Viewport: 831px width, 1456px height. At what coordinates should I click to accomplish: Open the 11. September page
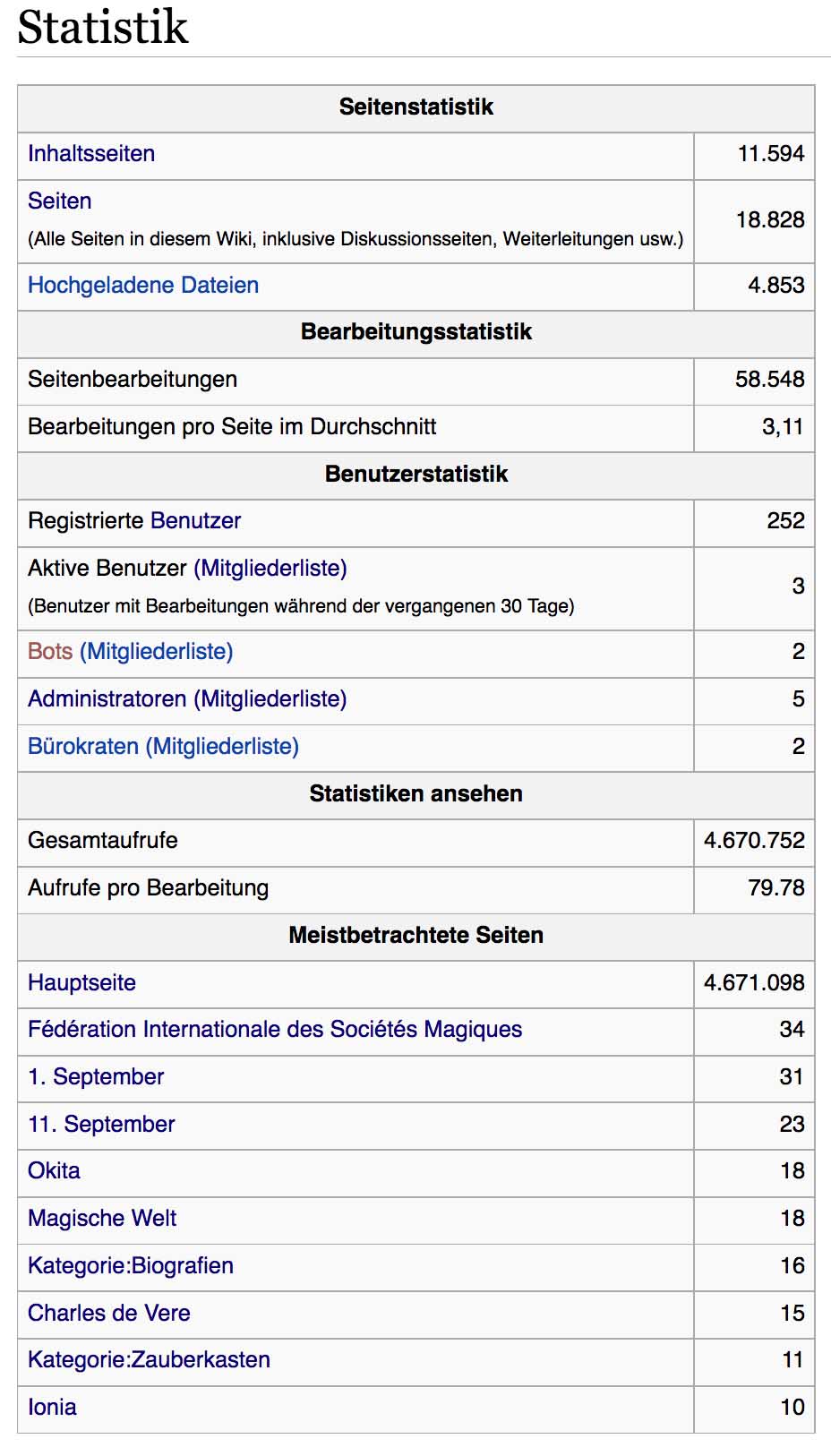pyautogui.click(x=101, y=1125)
